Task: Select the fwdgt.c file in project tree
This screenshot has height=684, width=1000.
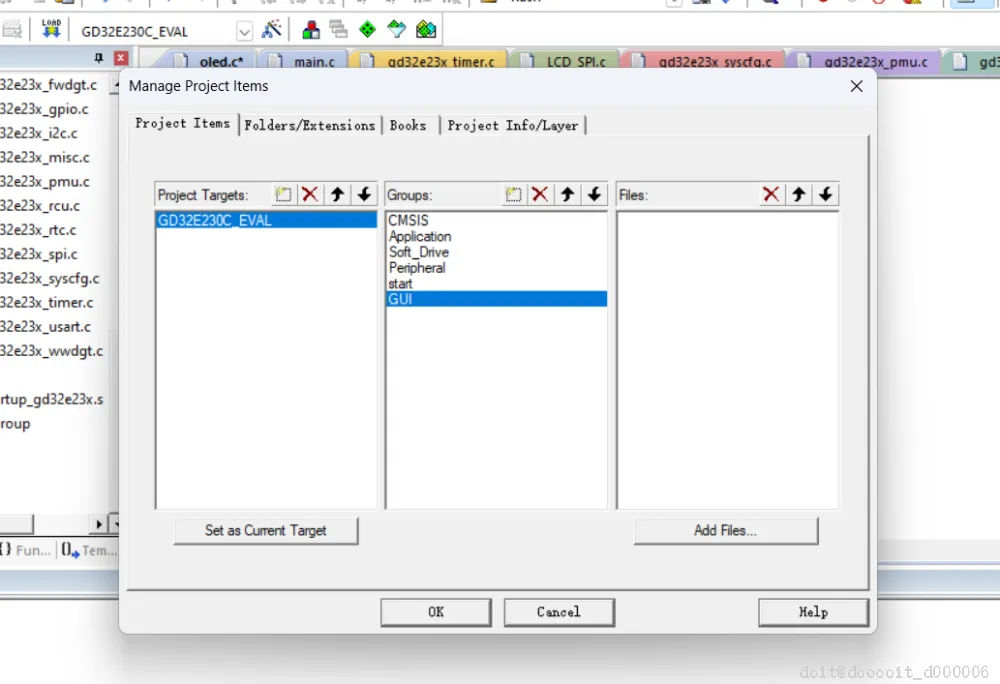Action: click(x=48, y=85)
